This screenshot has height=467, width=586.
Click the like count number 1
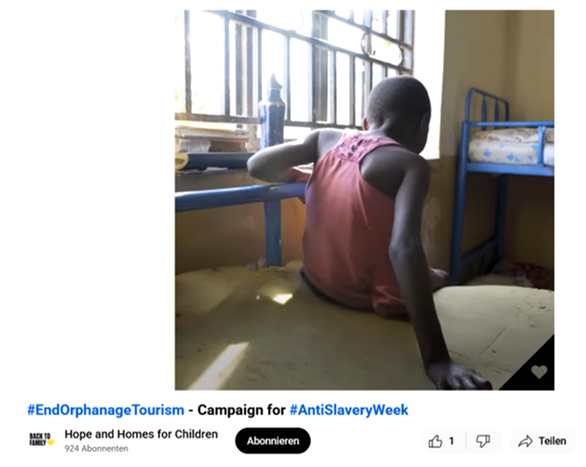[451, 441]
